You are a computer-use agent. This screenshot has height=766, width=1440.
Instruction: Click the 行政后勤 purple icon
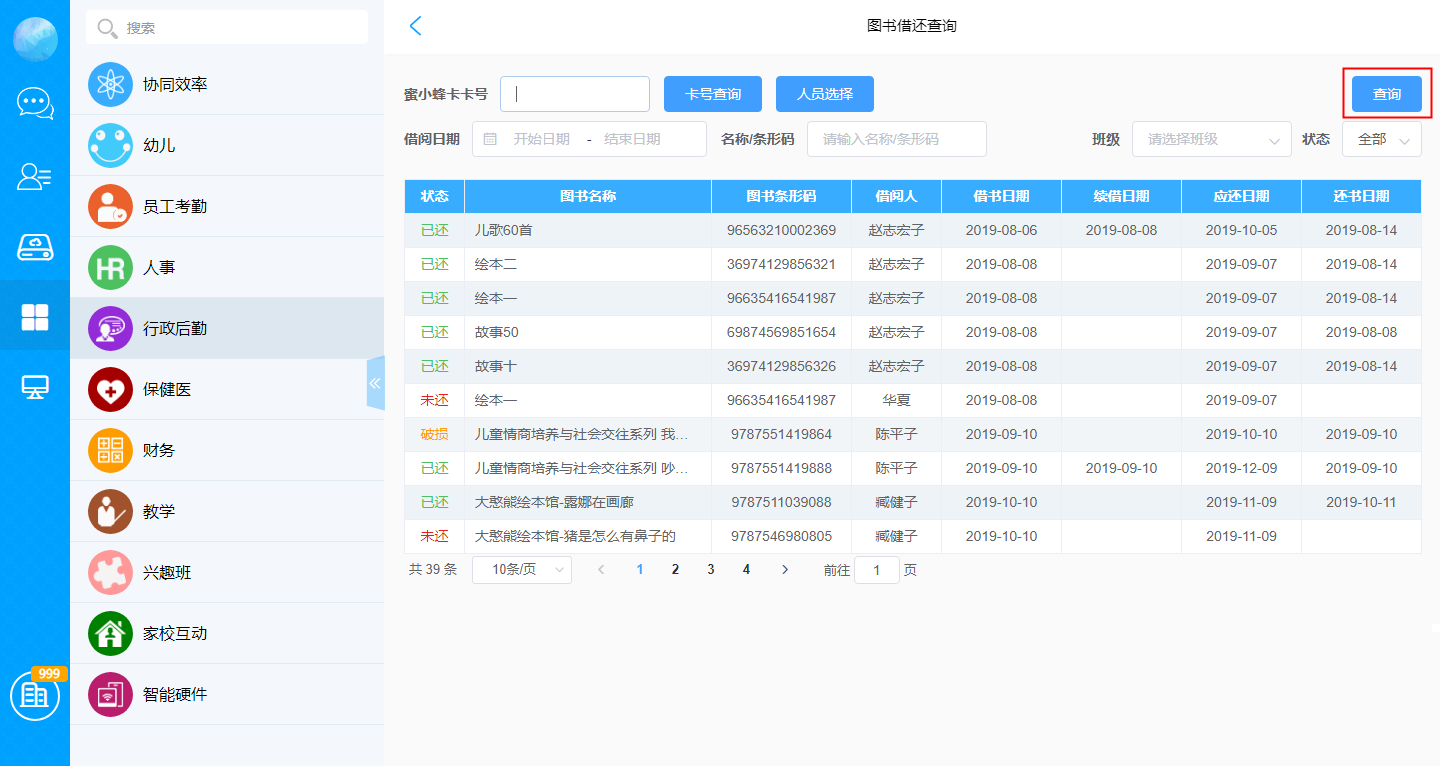pos(110,329)
